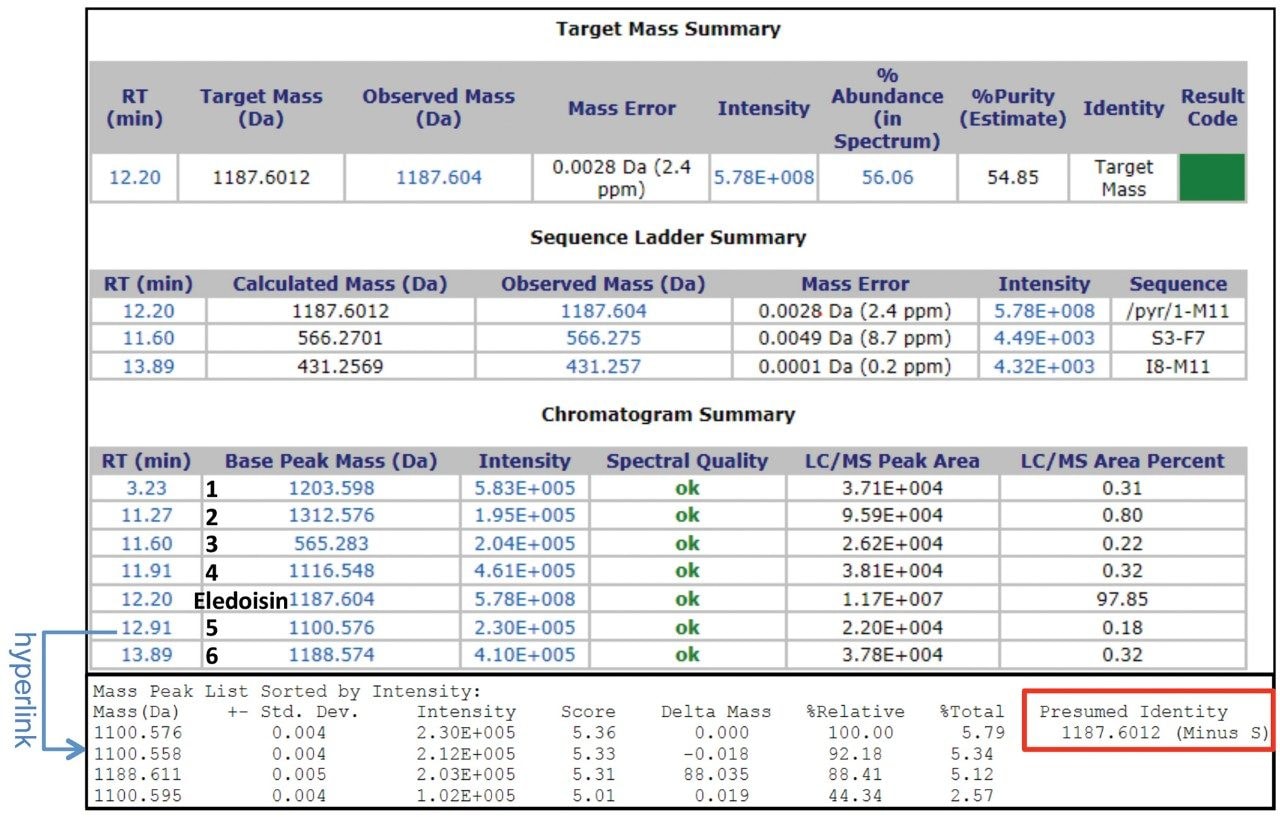Open RT 12.20 in Sequence Ladder Summary
The height and width of the screenshot is (817, 1280).
[147, 311]
